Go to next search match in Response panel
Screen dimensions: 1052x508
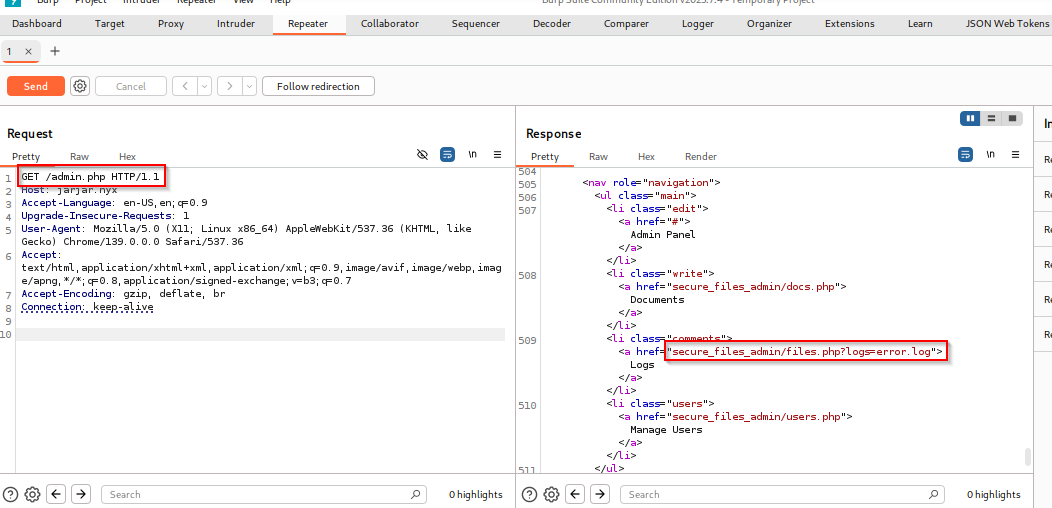[x=599, y=494]
